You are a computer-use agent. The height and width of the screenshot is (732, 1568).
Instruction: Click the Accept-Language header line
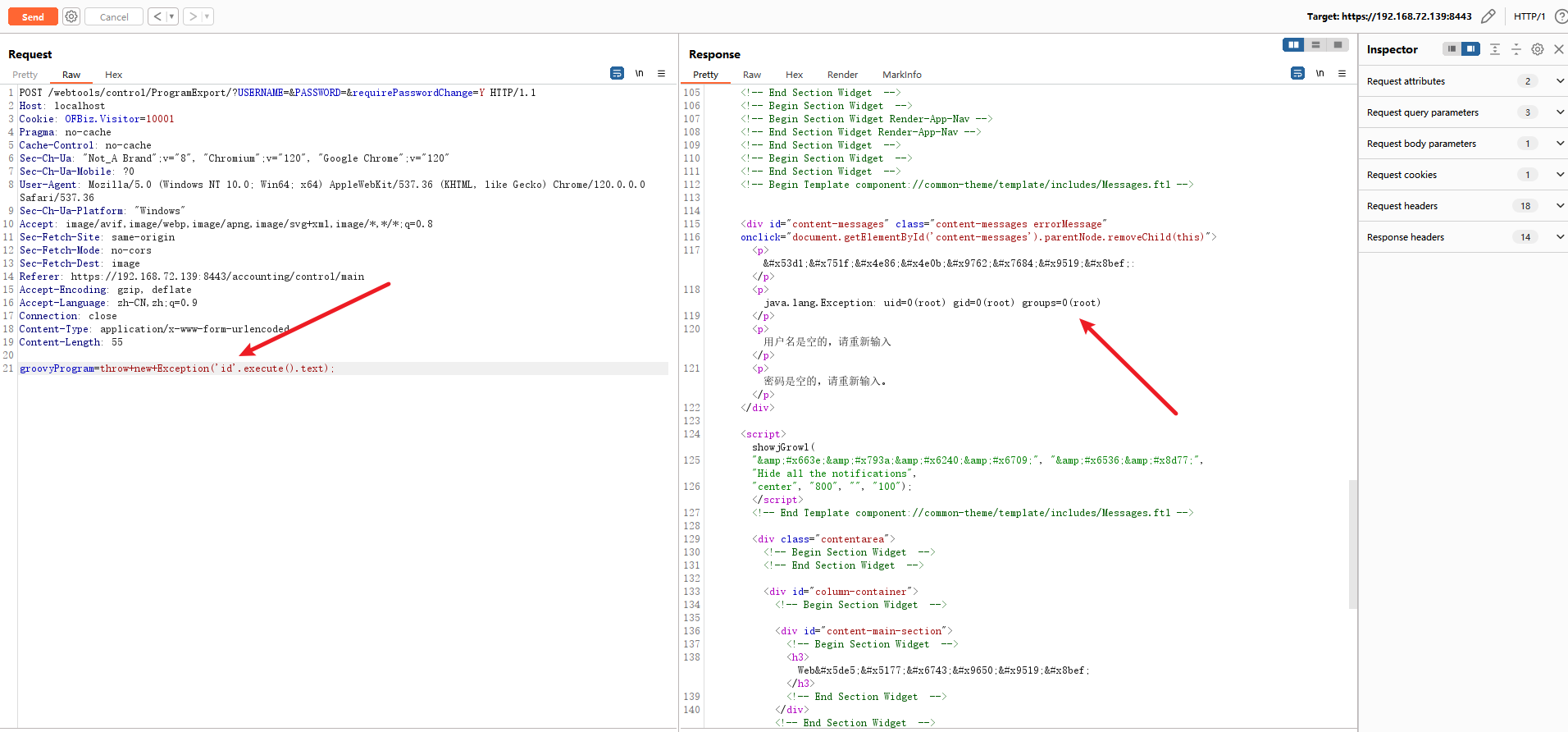108,303
